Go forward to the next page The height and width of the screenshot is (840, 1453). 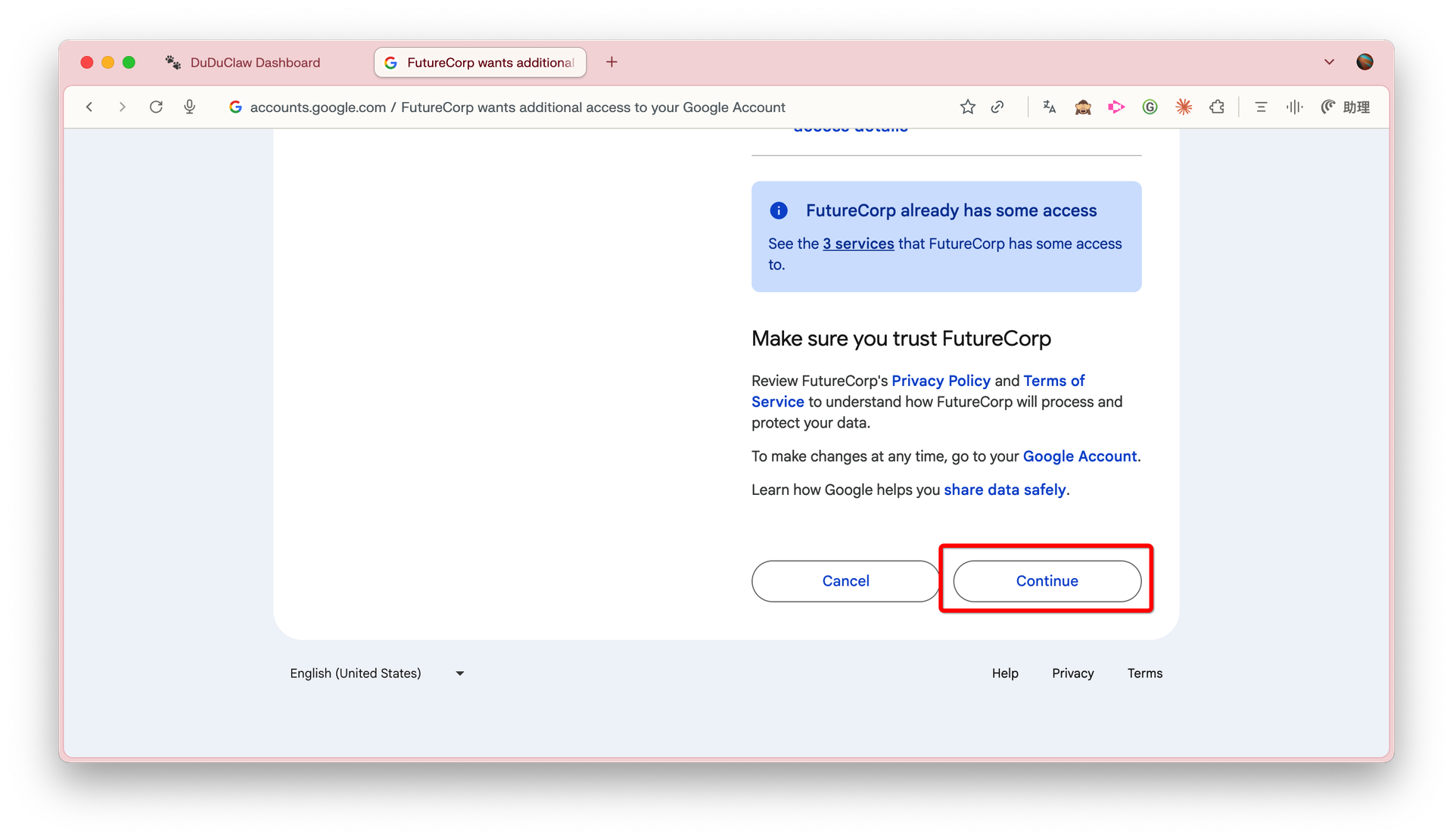click(x=122, y=107)
